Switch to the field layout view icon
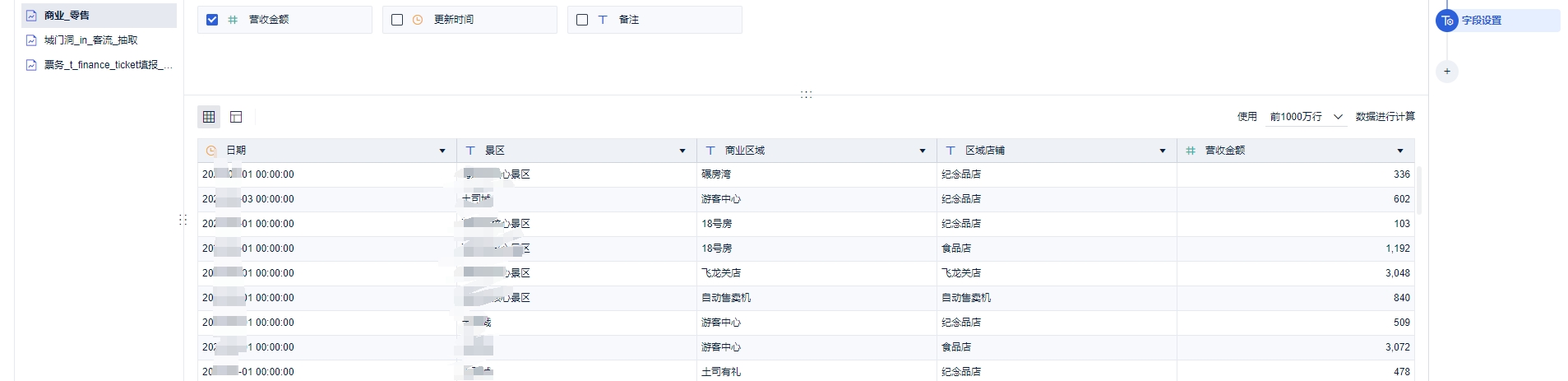This screenshot has width=1568, height=381. pos(236,117)
